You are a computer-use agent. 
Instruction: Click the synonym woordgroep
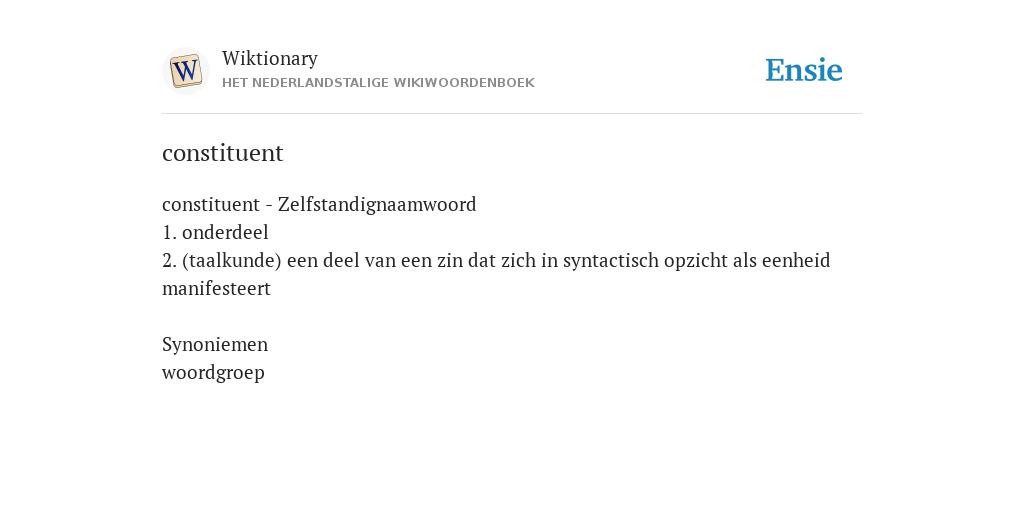click(214, 373)
